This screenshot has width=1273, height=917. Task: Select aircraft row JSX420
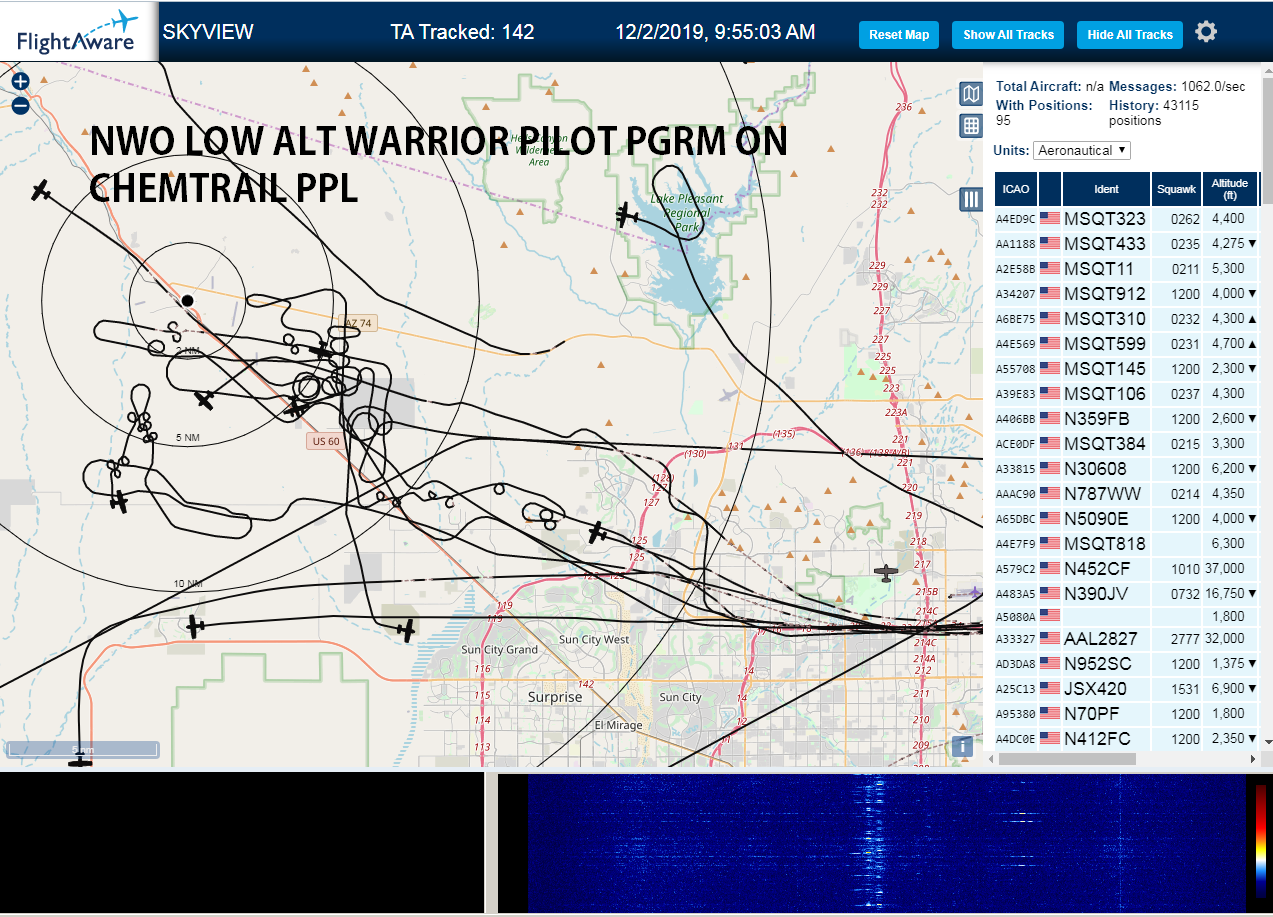pyautogui.click(x=1126, y=688)
